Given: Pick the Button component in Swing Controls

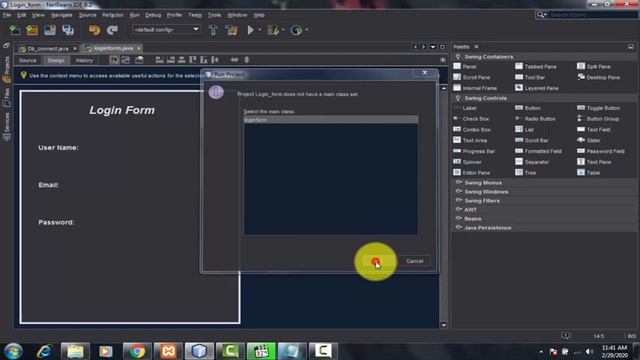Looking at the screenshot, I should [x=528, y=108].
